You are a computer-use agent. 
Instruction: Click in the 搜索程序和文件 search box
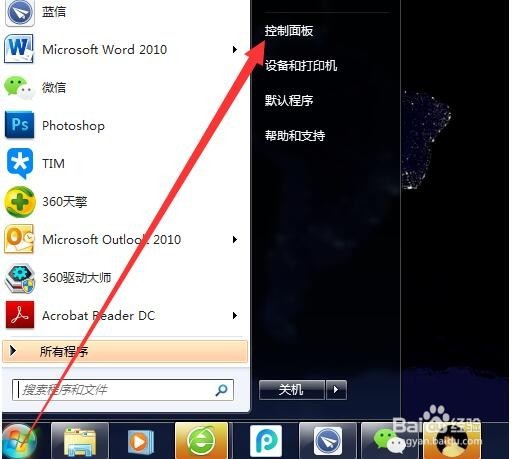(x=123, y=390)
